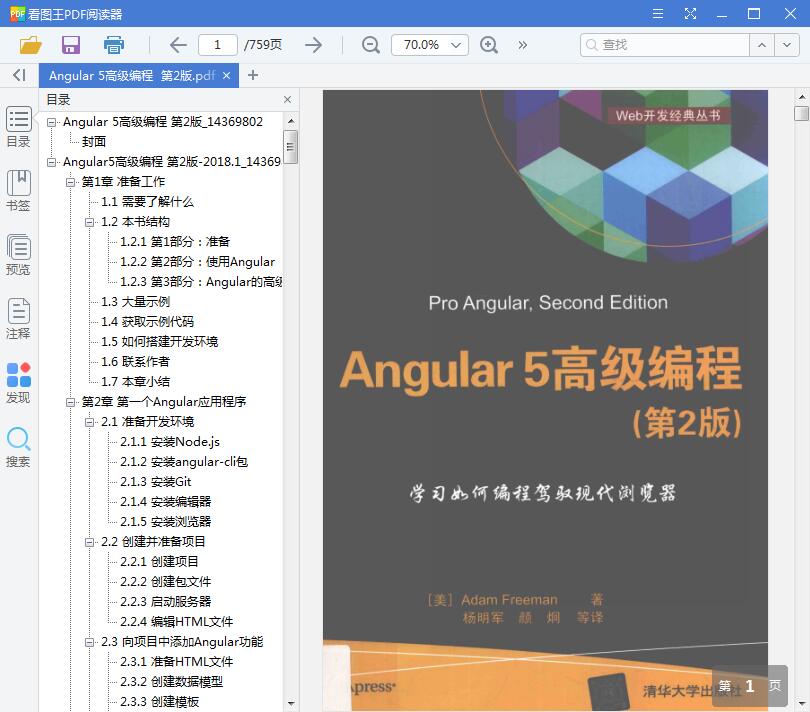The height and width of the screenshot is (712, 810).
Task: Jump to 1.1 需要了解什么
Action: [x=147, y=202]
